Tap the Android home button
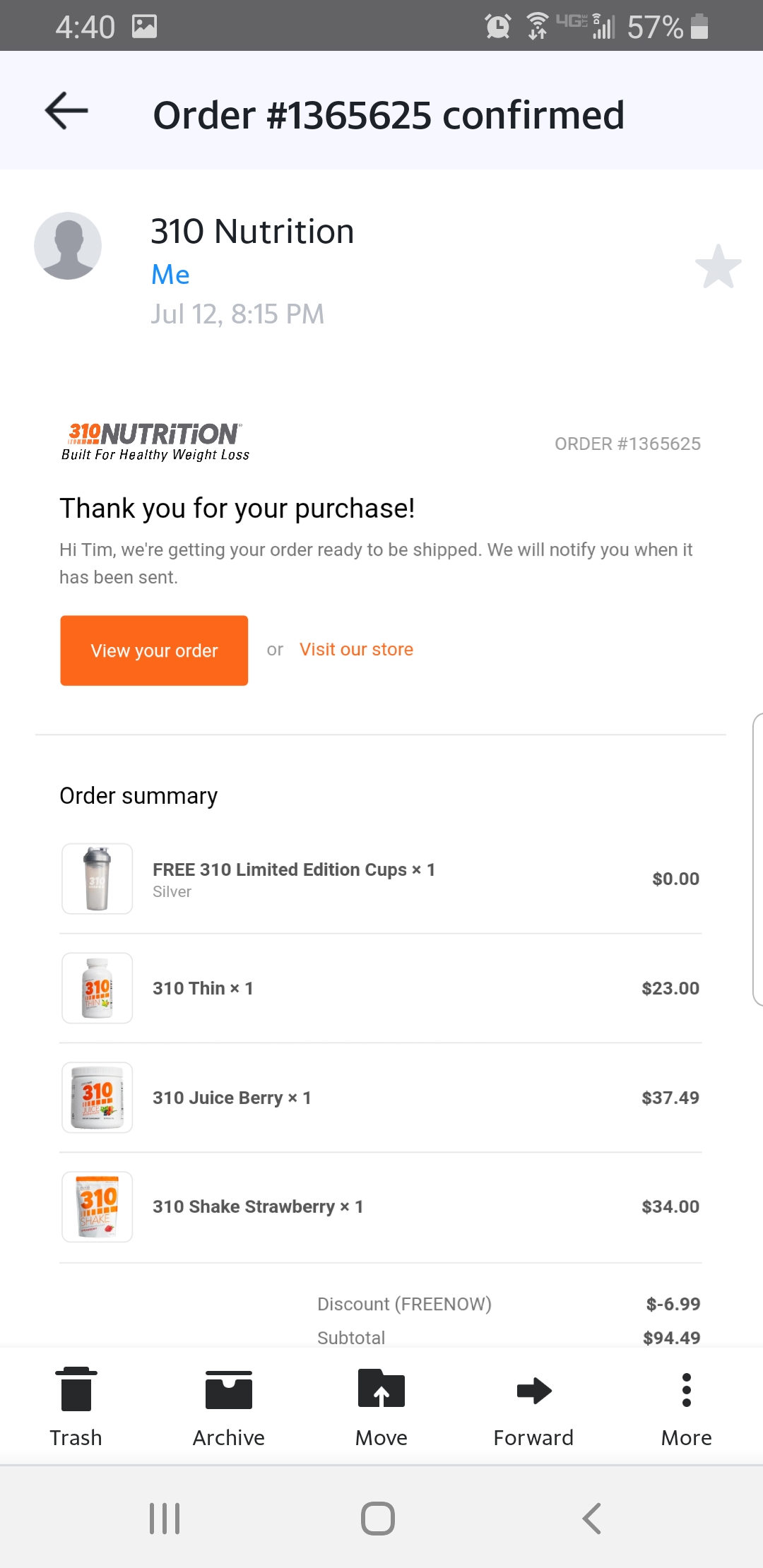The width and height of the screenshot is (763, 1568). coord(378,1519)
